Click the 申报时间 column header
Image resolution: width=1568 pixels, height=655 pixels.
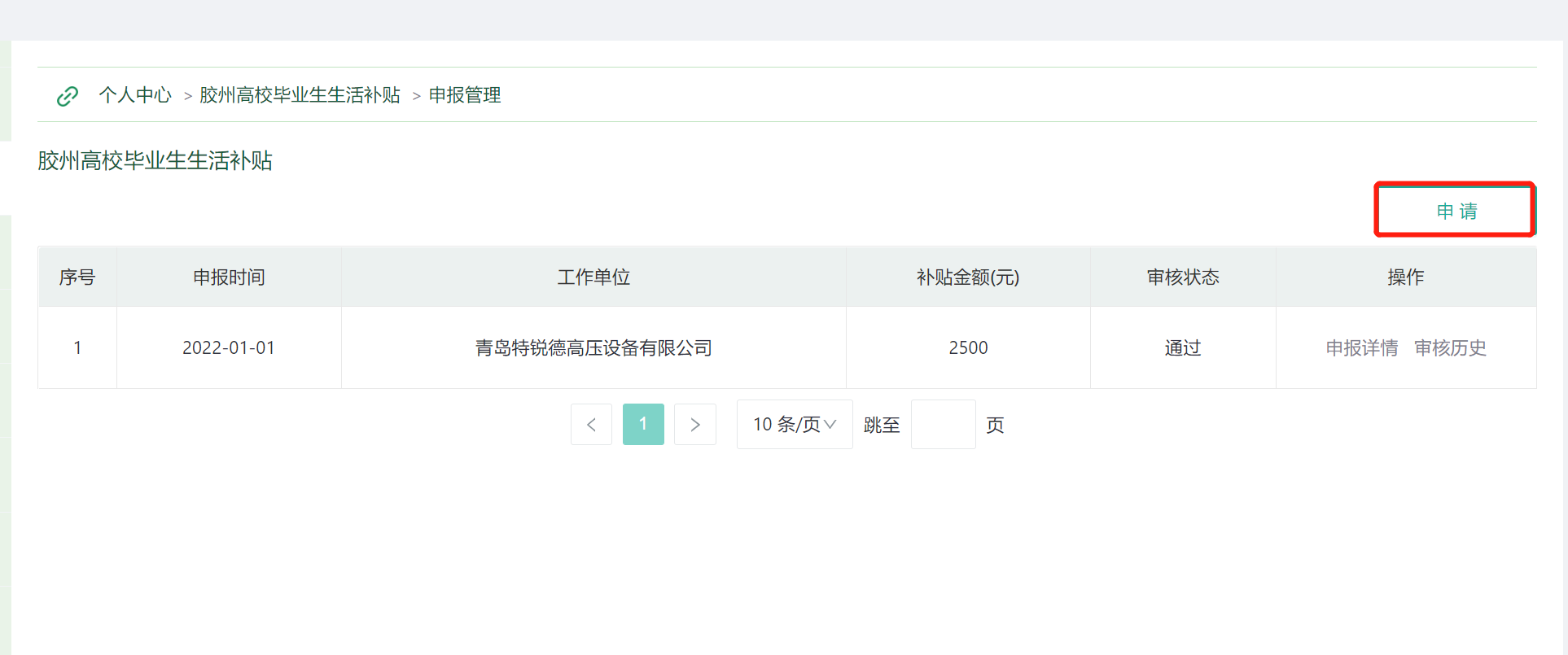click(229, 277)
